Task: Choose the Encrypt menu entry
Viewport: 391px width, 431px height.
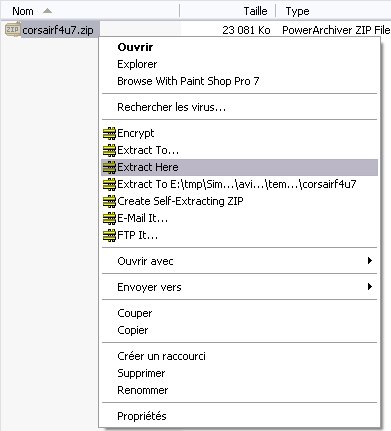Action: click(x=240, y=133)
